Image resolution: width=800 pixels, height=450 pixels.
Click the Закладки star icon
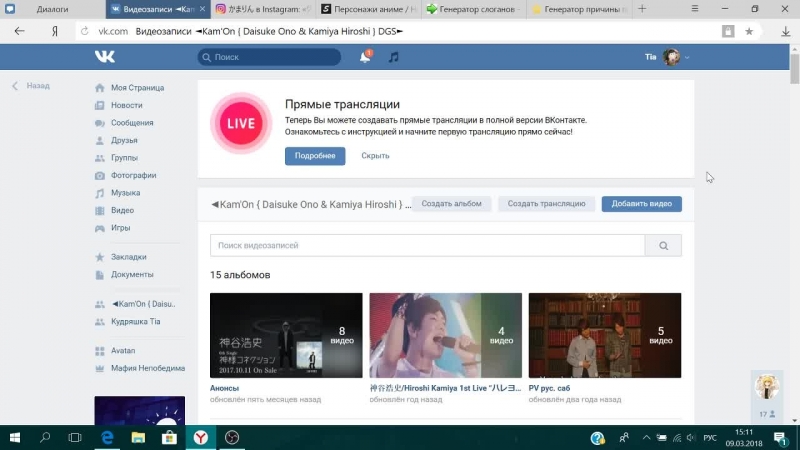[99, 257]
